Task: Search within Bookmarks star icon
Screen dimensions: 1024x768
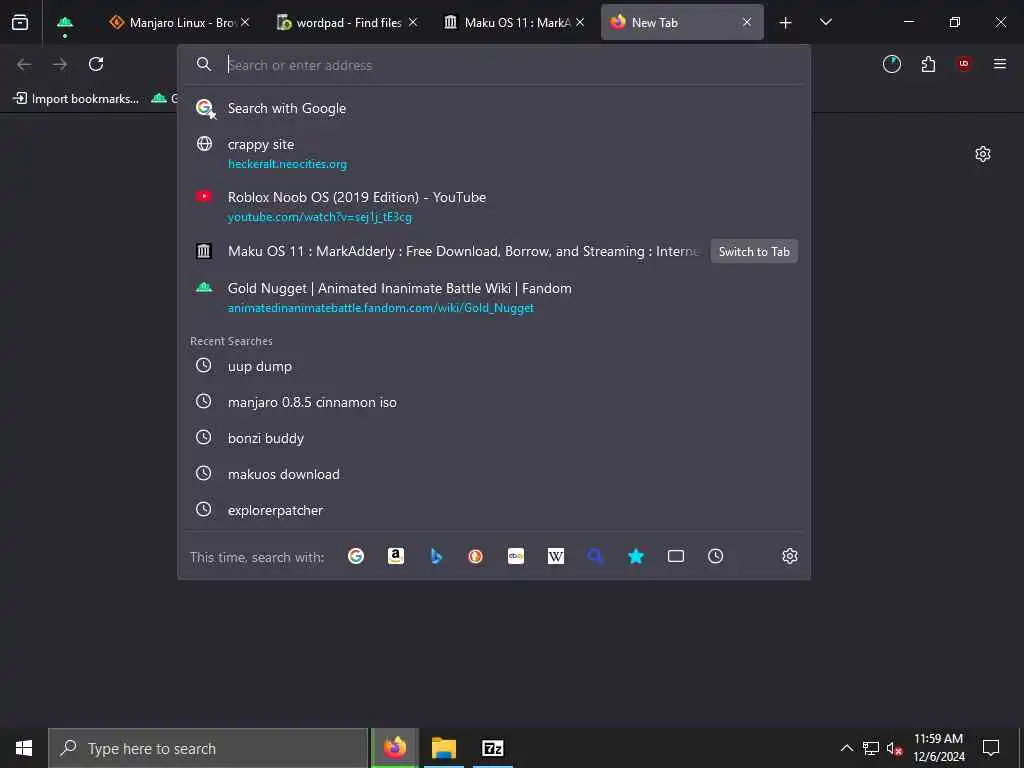Action: [x=636, y=556]
